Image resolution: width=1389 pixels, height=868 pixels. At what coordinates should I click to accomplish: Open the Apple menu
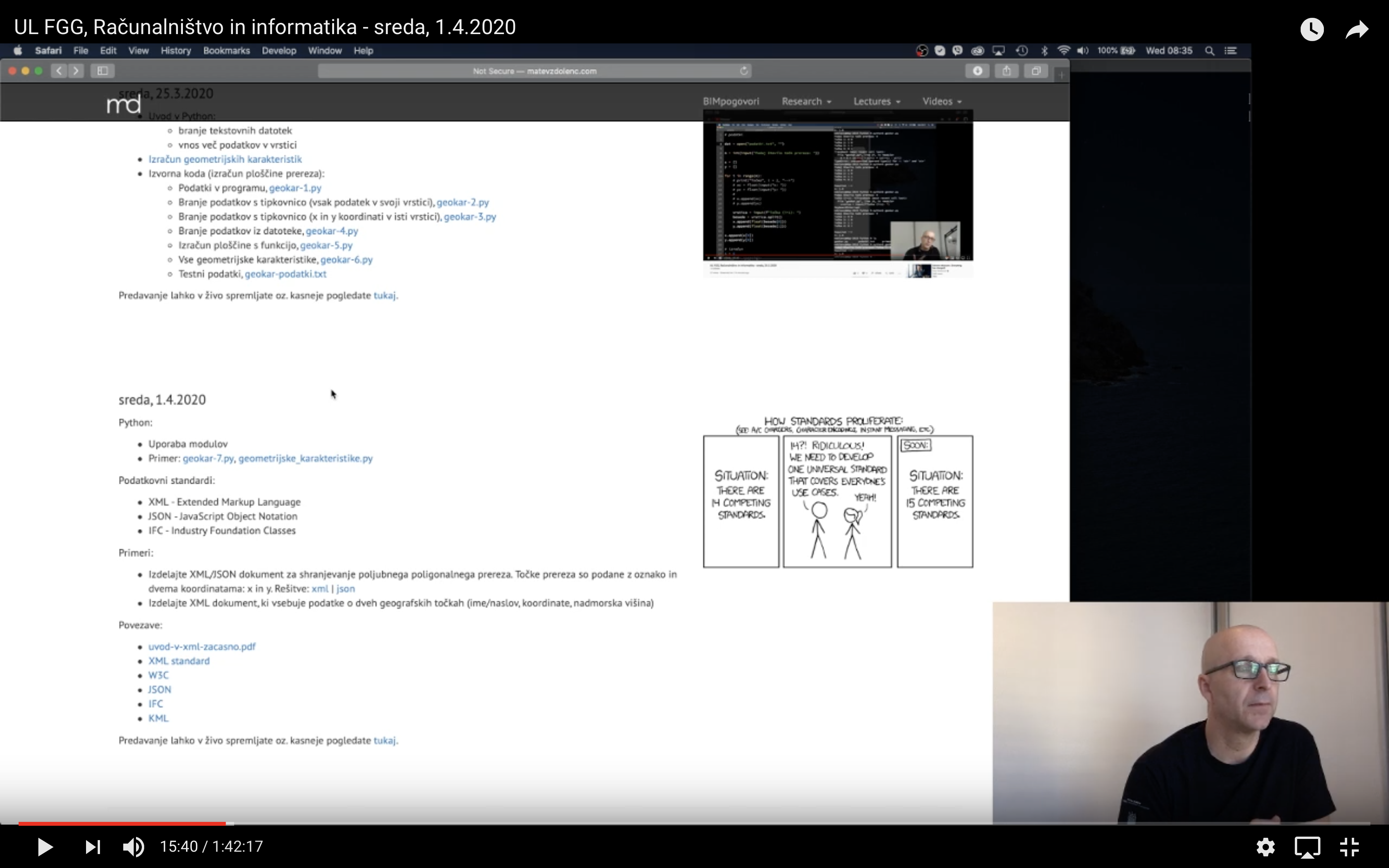click(x=18, y=50)
